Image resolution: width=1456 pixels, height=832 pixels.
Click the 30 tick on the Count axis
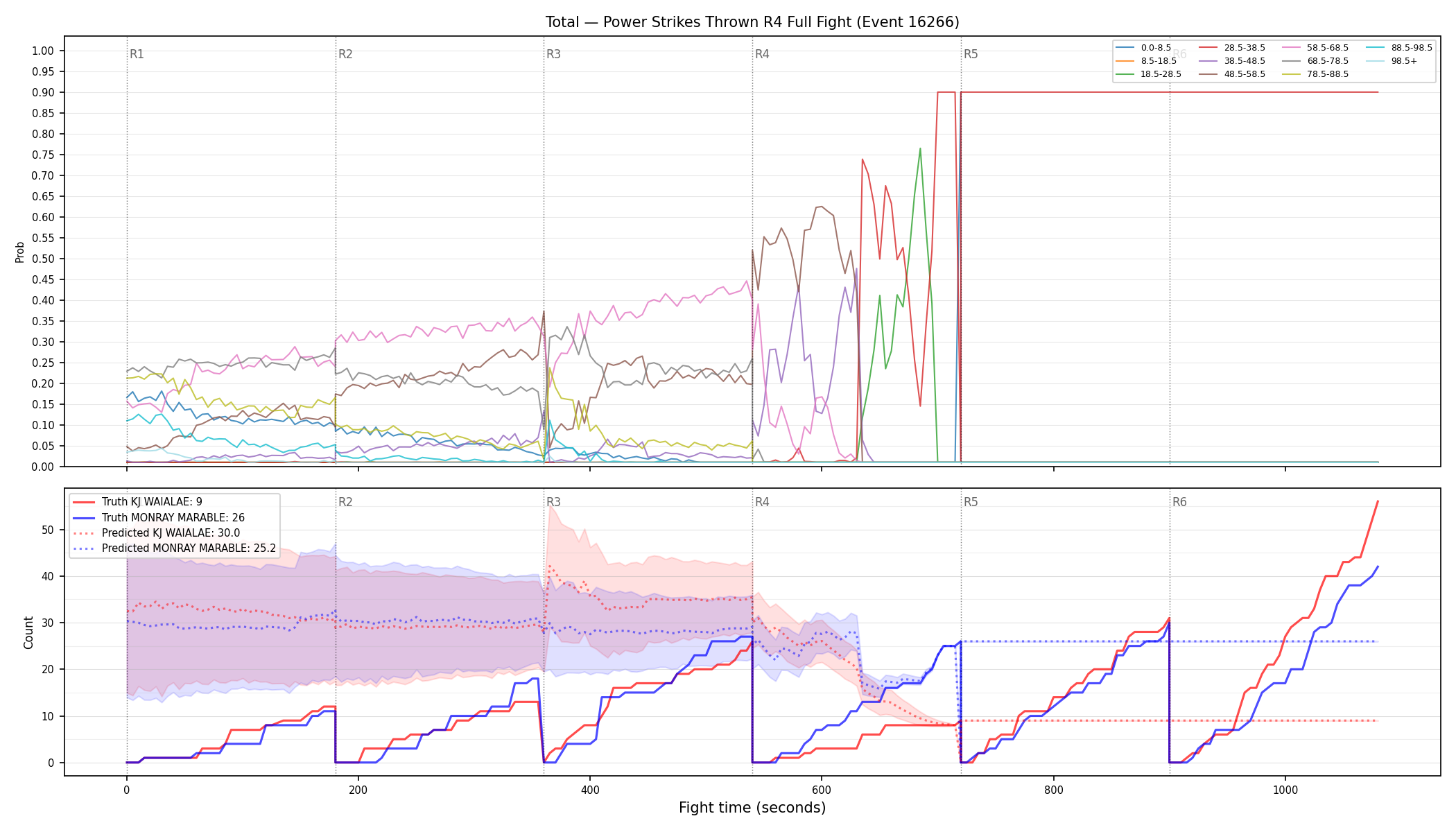tap(48, 623)
